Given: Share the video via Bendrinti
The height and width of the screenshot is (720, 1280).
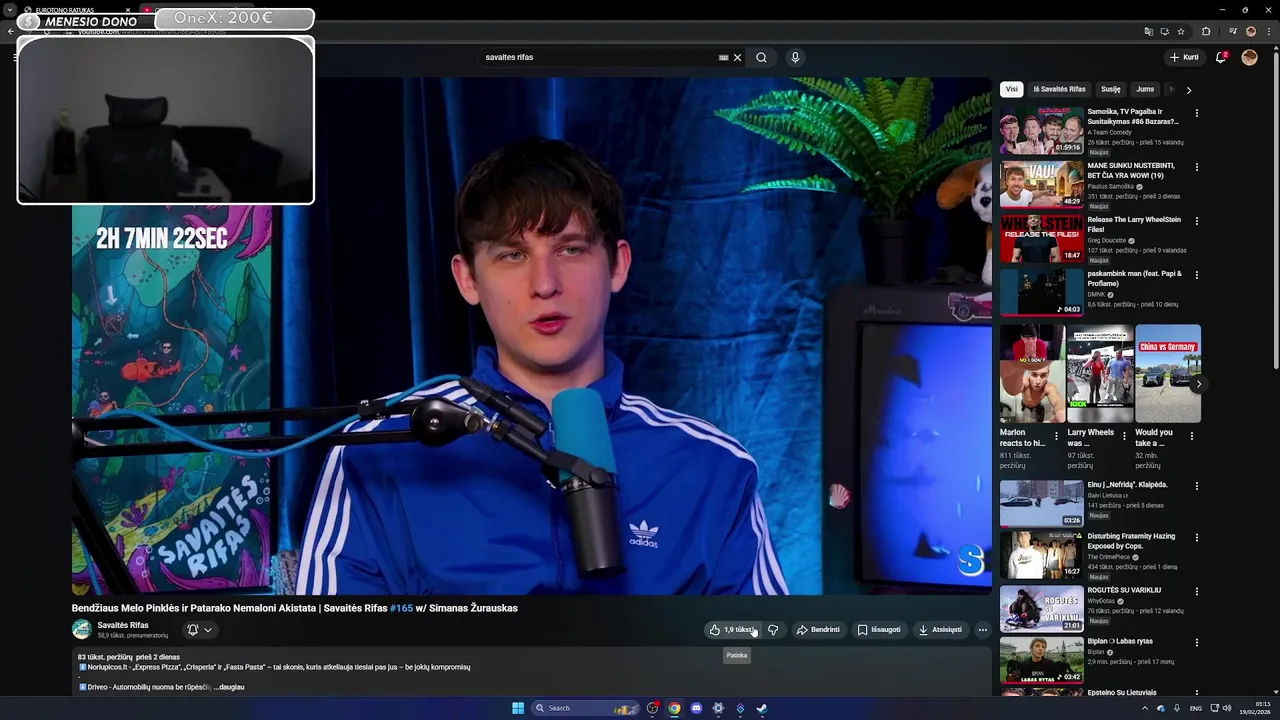Looking at the screenshot, I should [x=818, y=630].
